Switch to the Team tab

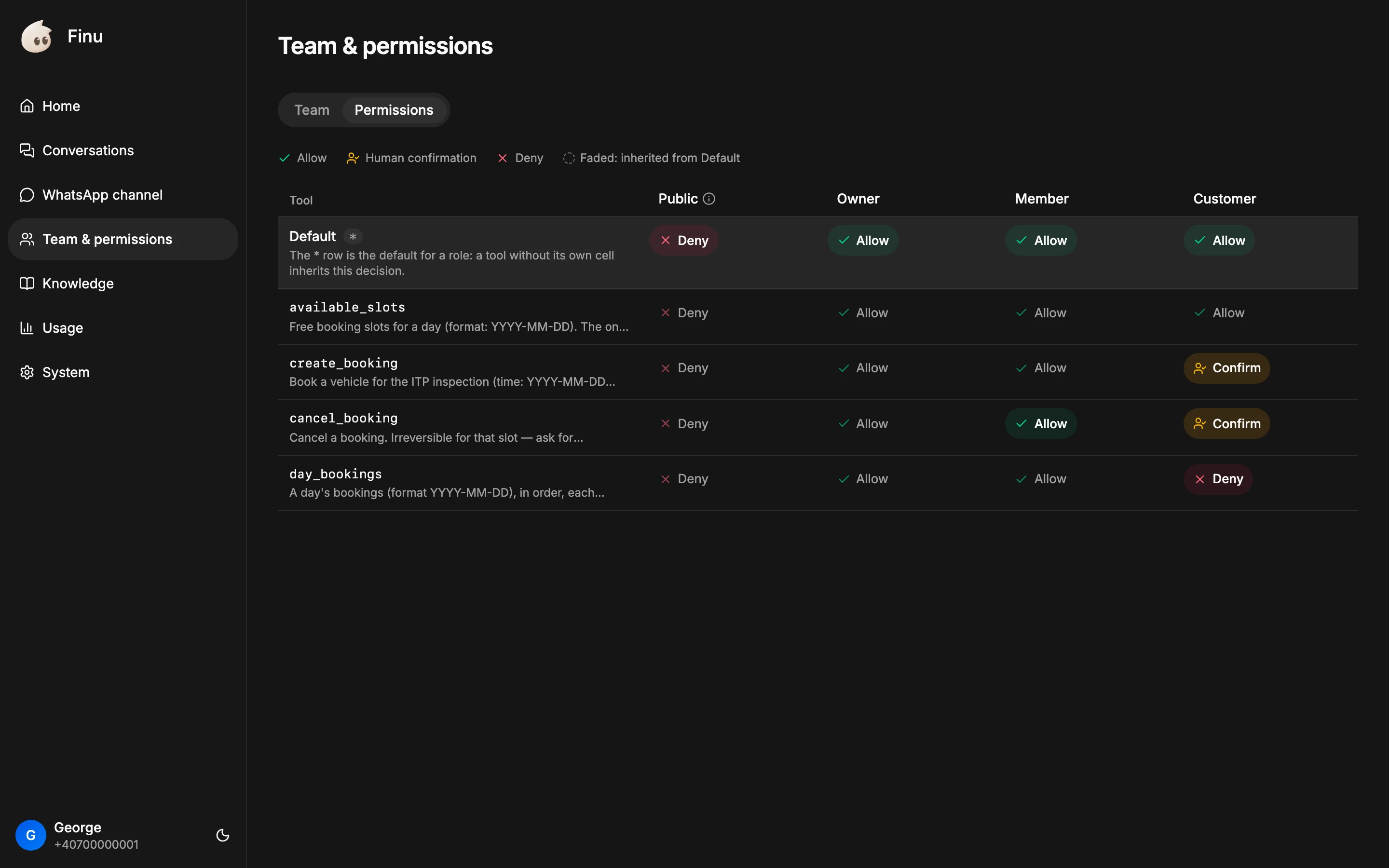pos(312,110)
